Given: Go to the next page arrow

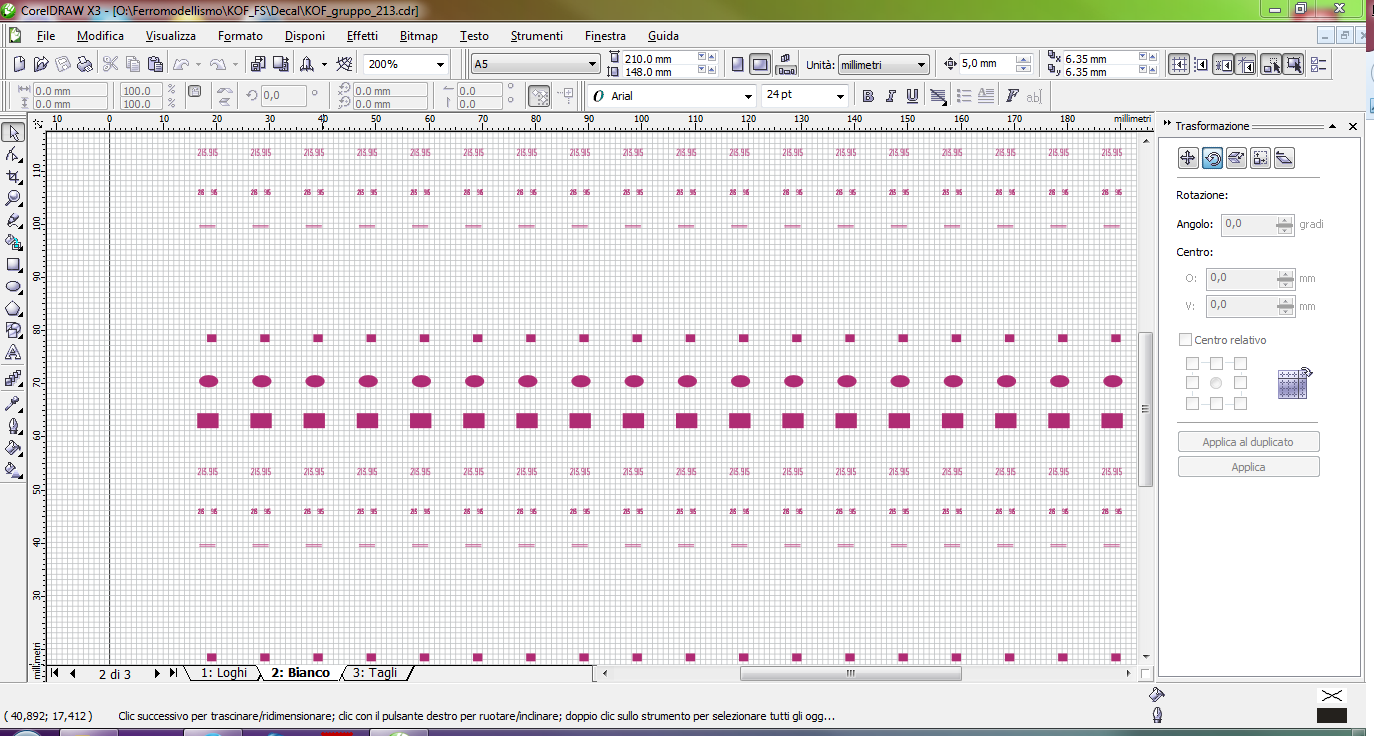Looking at the screenshot, I should pyautogui.click(x=157, y=673).
